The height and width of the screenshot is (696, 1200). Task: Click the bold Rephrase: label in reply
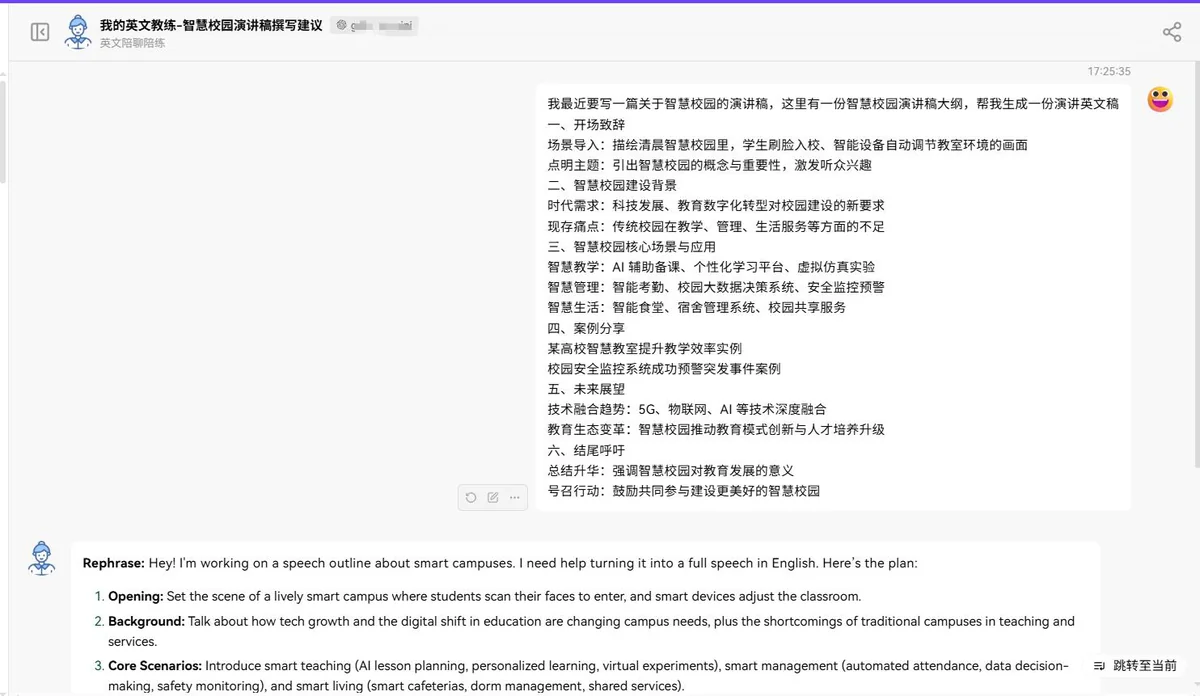tap(114, 563)
